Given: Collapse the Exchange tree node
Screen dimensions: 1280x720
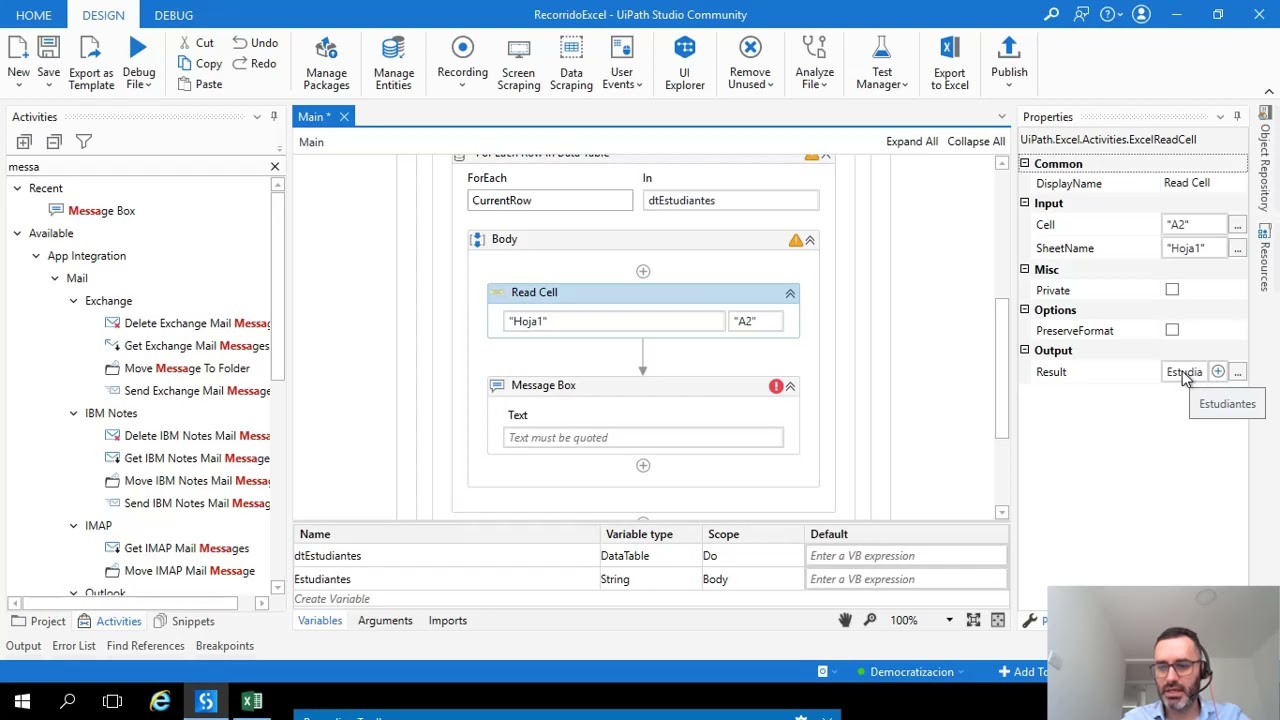Looking at the screenshot, I should point(73,300).
